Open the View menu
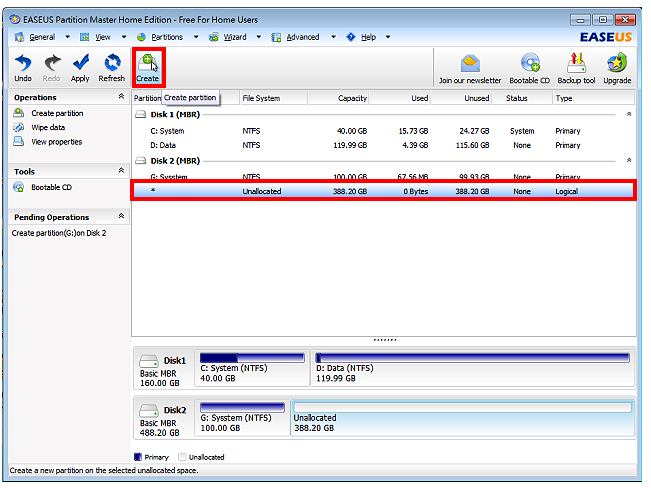The width and height of the screenshot is (651, 488). tap(103, 37)
